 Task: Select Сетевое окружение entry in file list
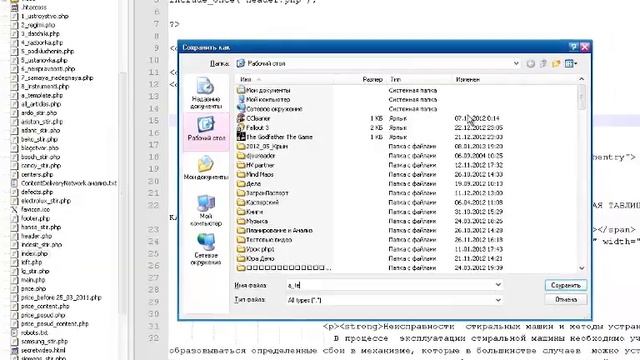point(269,109)
